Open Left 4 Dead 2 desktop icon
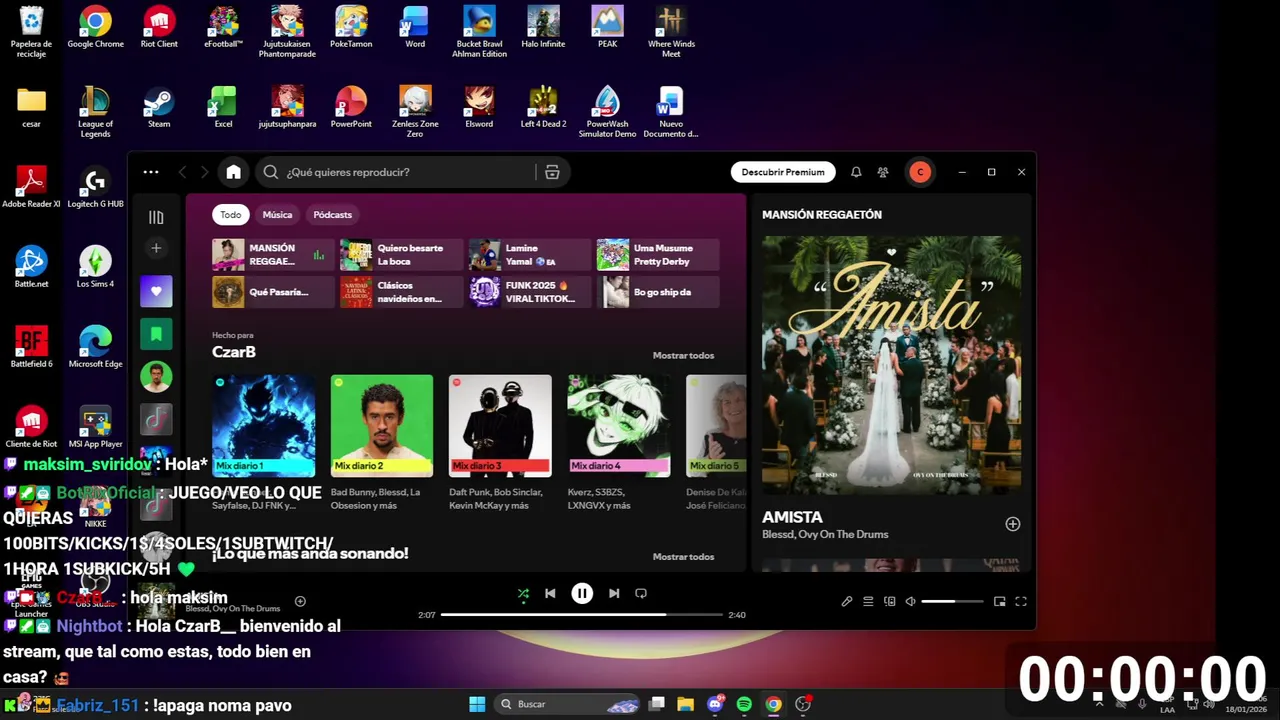 coord(543,108)
